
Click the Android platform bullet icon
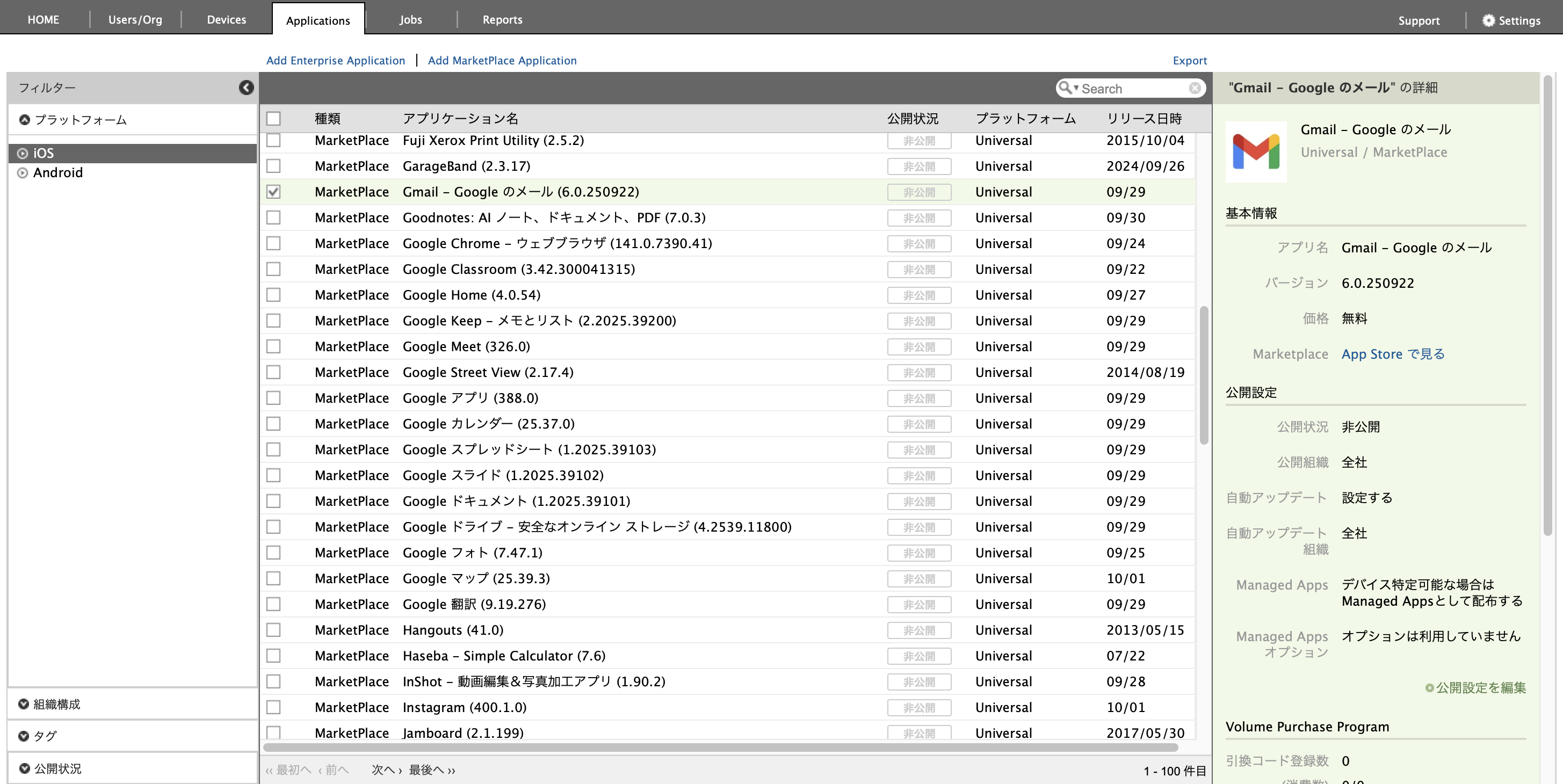(x=23, y=173)
